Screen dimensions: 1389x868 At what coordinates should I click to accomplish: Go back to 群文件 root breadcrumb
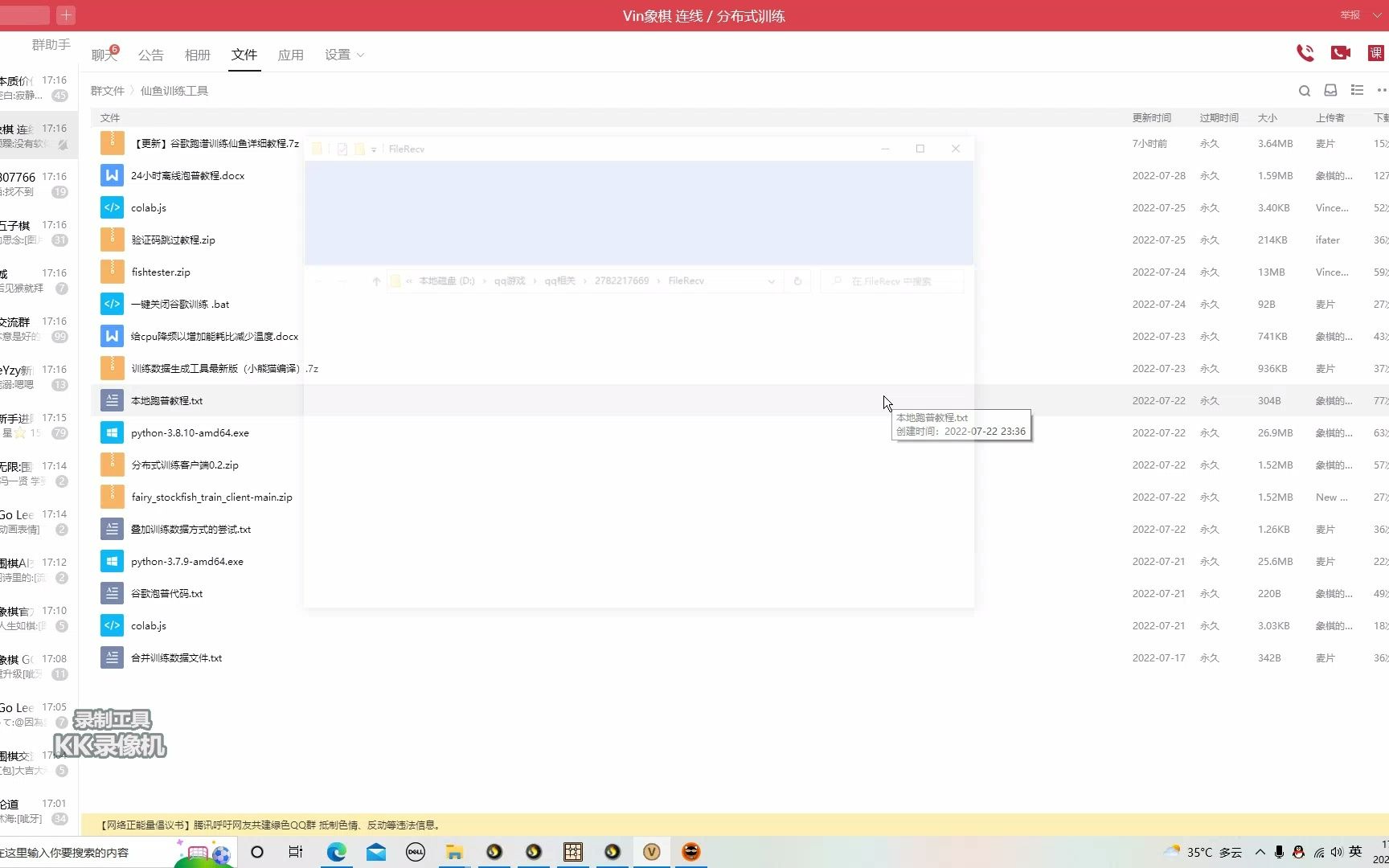point(107,91)
